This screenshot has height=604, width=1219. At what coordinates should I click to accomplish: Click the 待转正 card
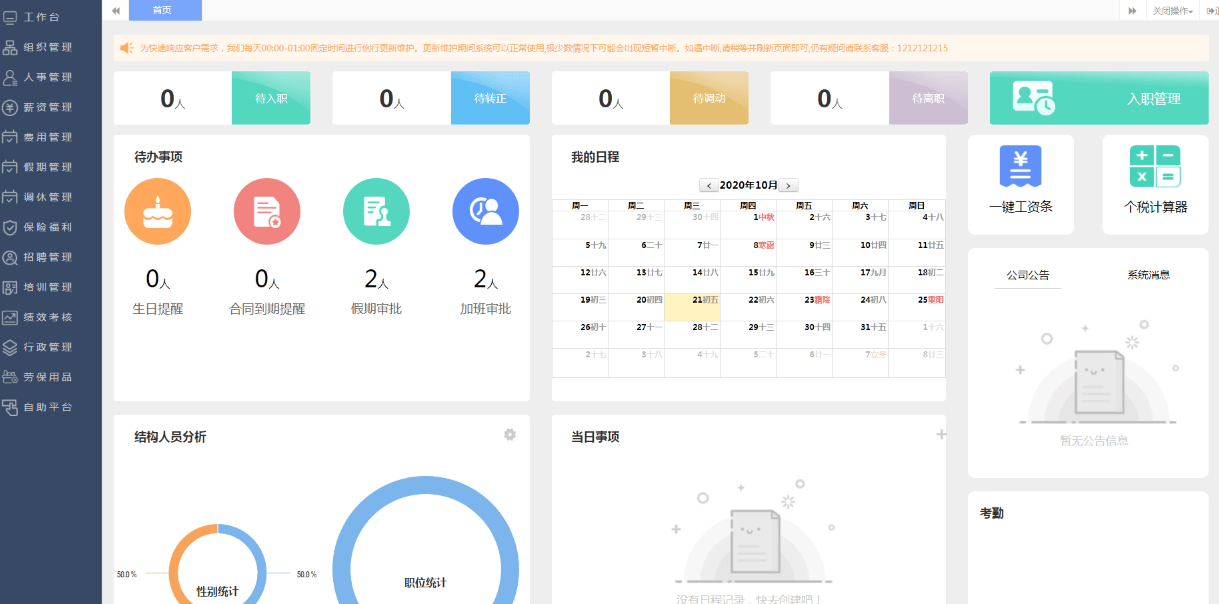pyautogui.click(x=431, y=98)
